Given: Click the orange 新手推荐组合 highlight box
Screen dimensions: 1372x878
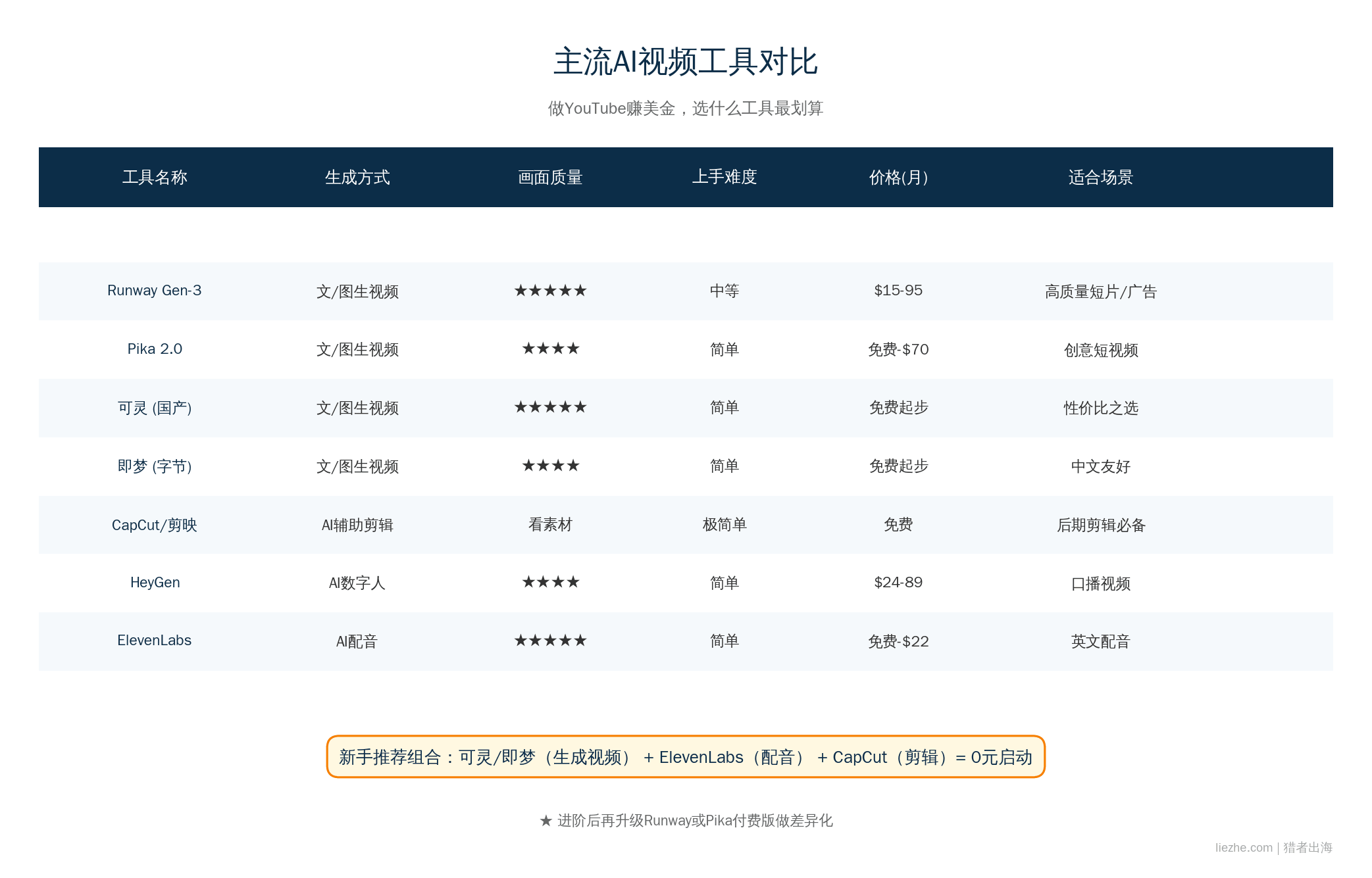Looking at the screenshot, I should [x=686, y=756].
